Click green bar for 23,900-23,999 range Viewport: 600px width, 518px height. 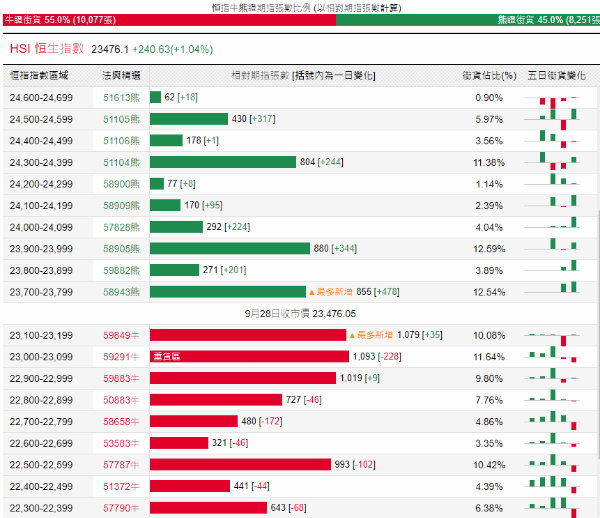point(230,249)
